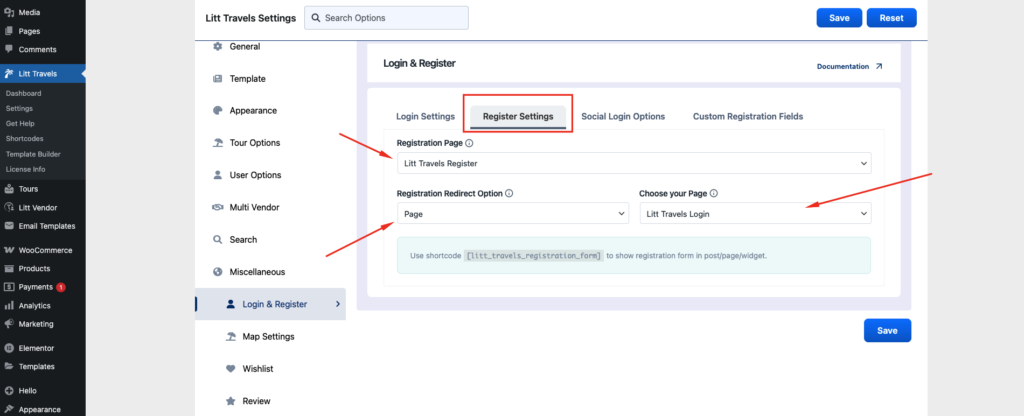The image size is (1024, 416).
Task: Click the Multi Vendor handshake icon
Action: (218, 207)
